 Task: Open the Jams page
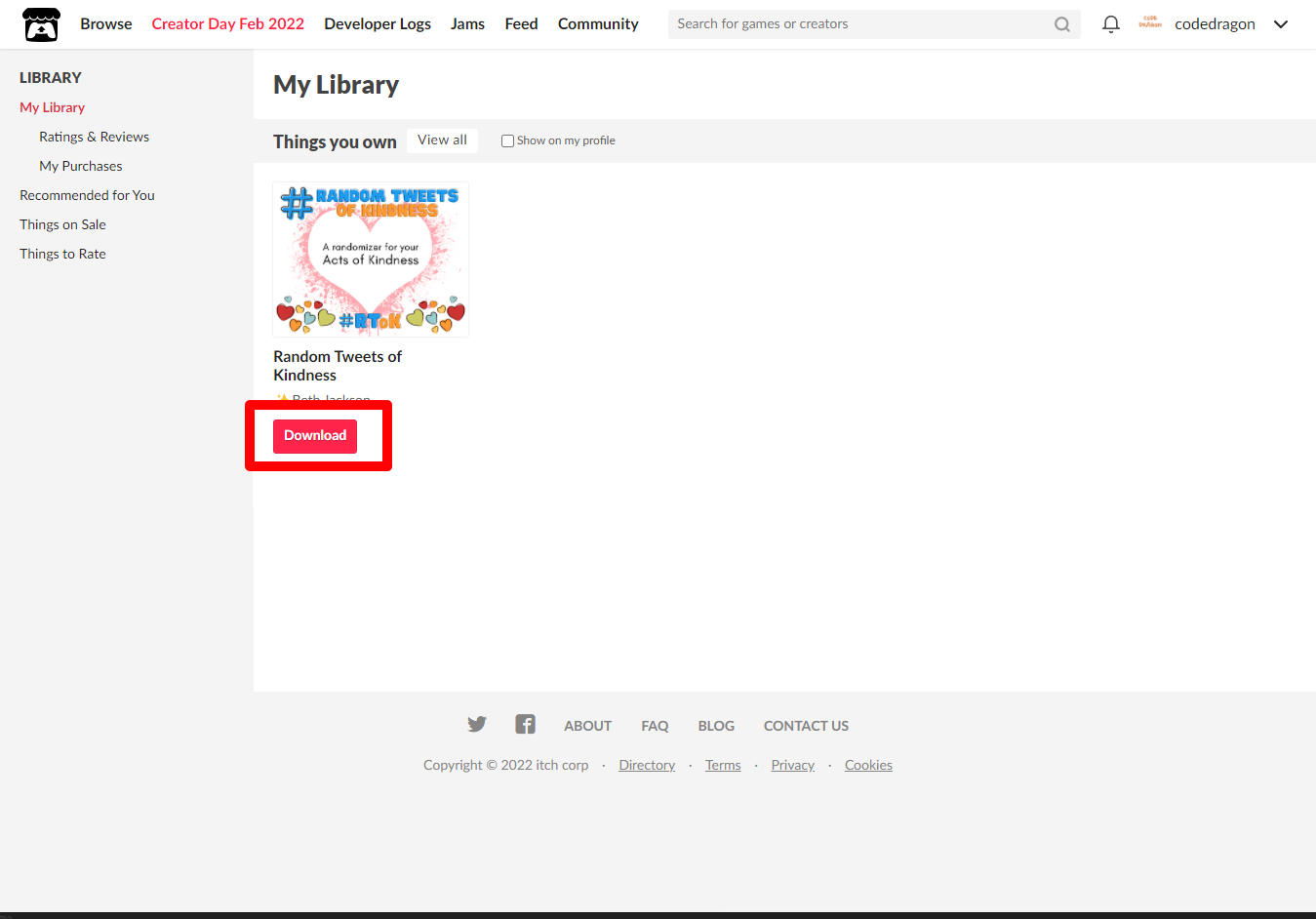click(x=467, y=24)
